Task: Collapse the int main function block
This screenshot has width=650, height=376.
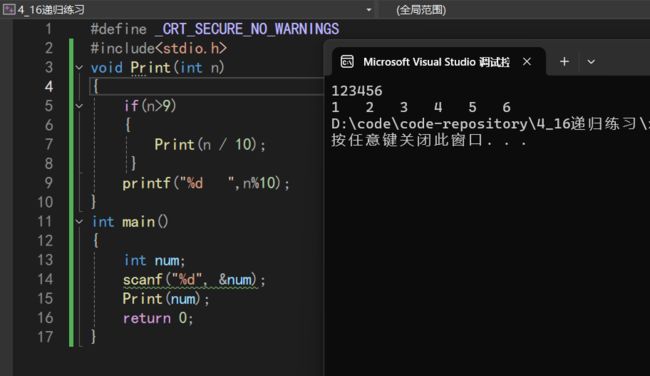Action: [x=79, y=222]
